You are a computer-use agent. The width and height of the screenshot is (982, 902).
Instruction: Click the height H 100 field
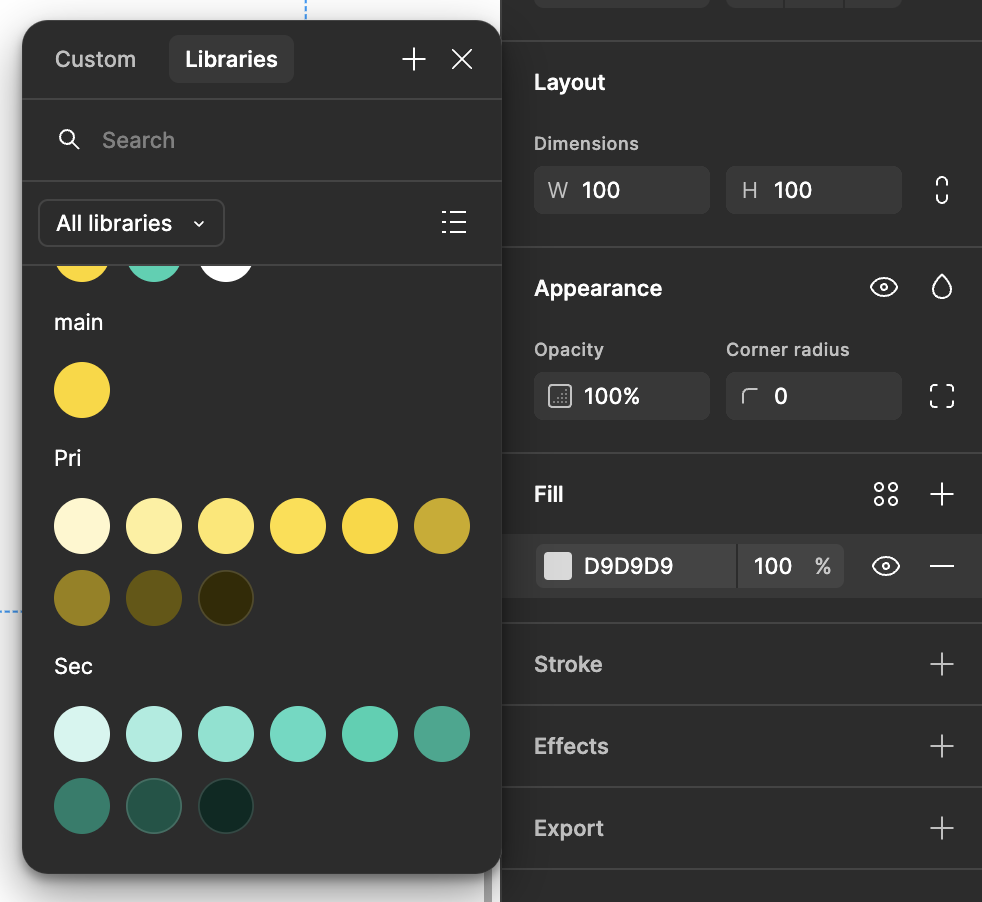coord(814,190)
